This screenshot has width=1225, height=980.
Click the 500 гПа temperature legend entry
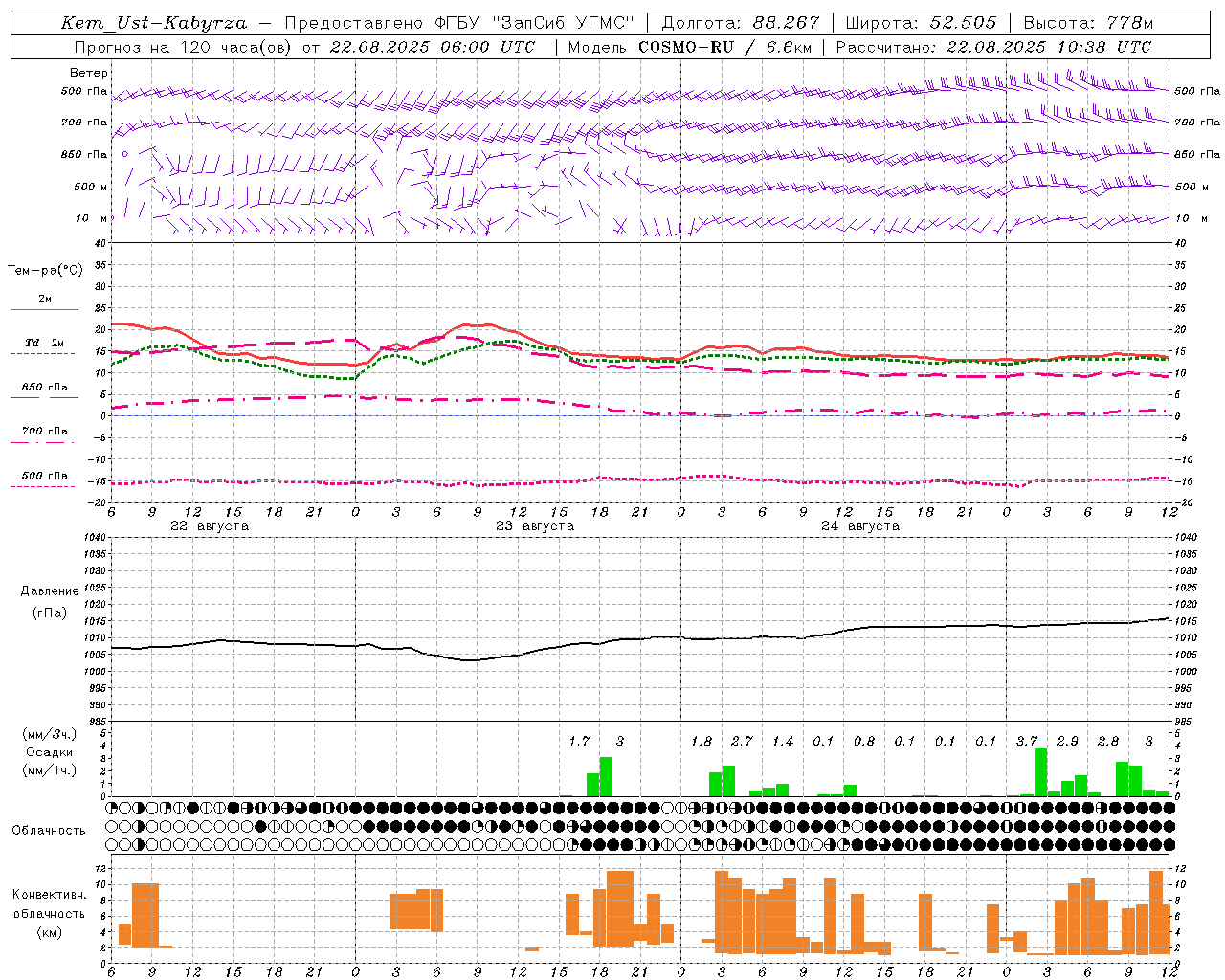click(45, 476)
